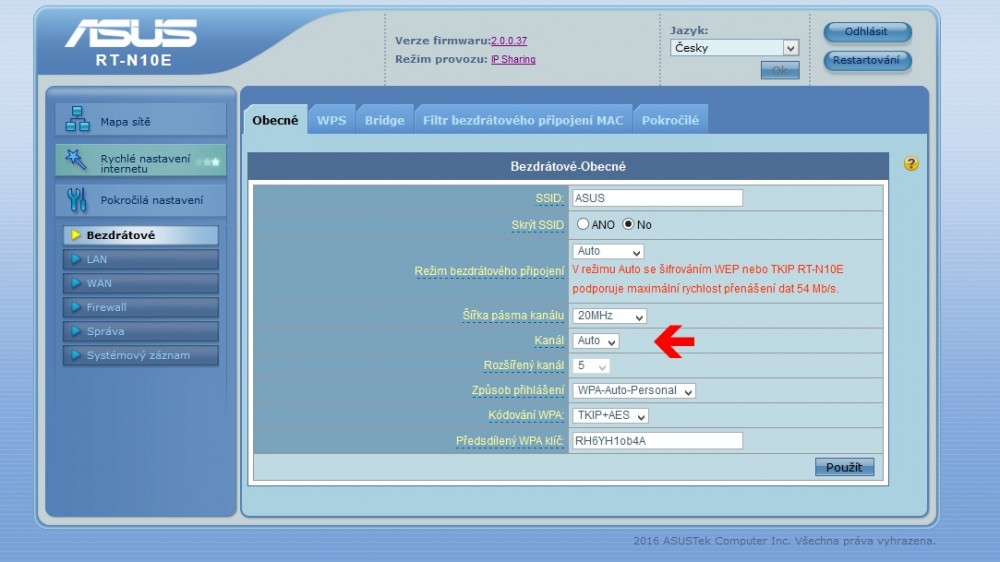Click the SSID text input field

[656, 198]
